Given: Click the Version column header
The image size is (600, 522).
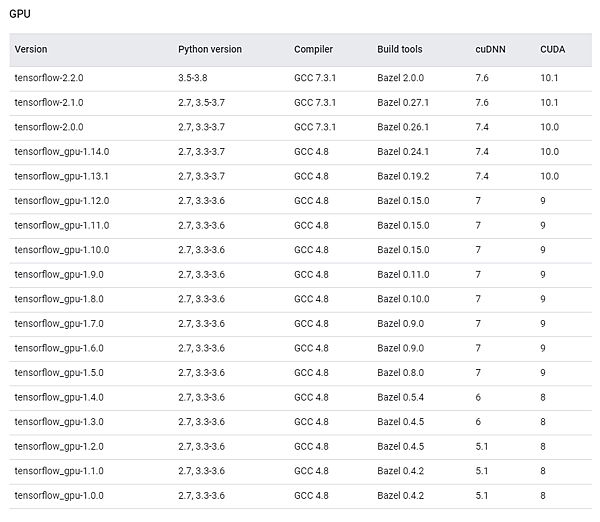Looking at the screenshot, I should coord(31,49).
